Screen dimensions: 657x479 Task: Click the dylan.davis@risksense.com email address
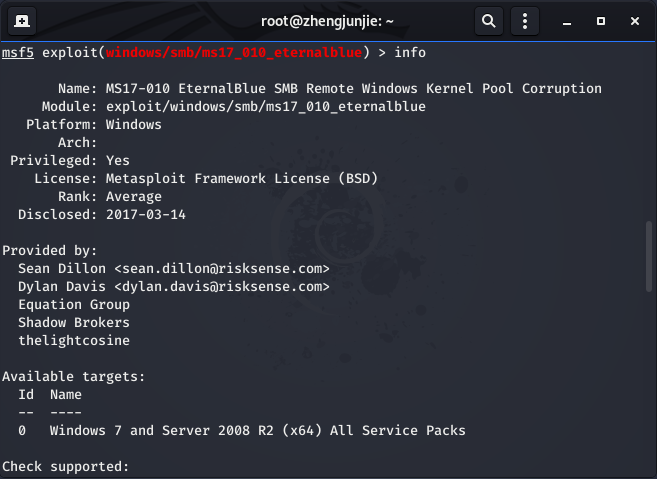(x=222, y=287)
